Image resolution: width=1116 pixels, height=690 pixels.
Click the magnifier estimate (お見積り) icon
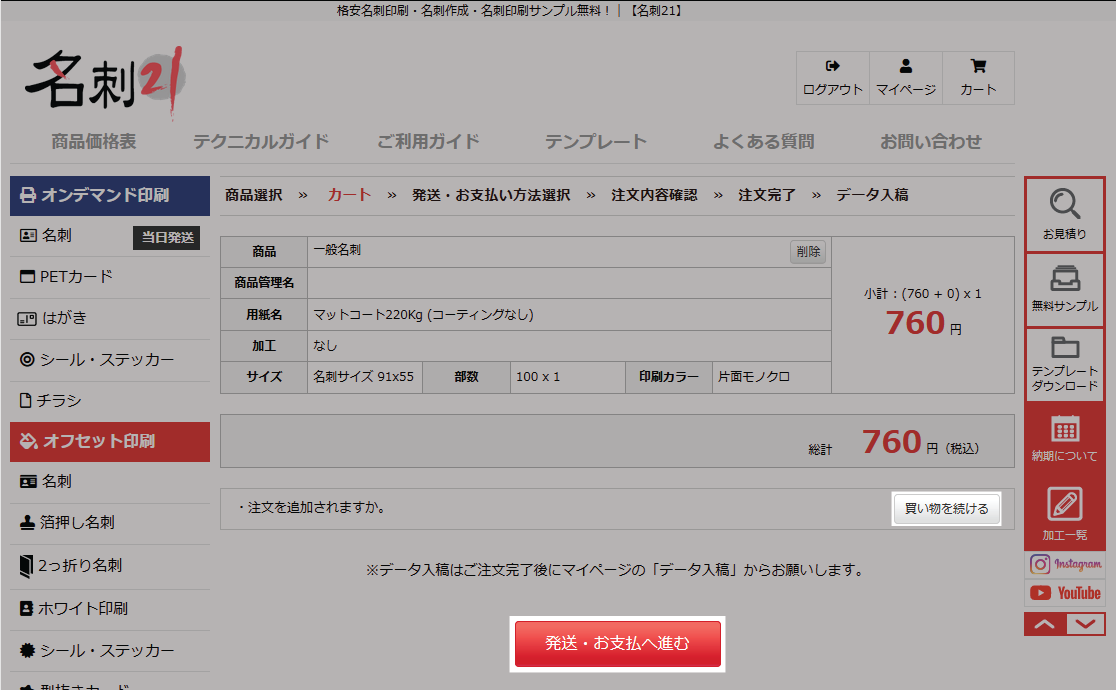pyautogui.click(x=1065, y=204)
